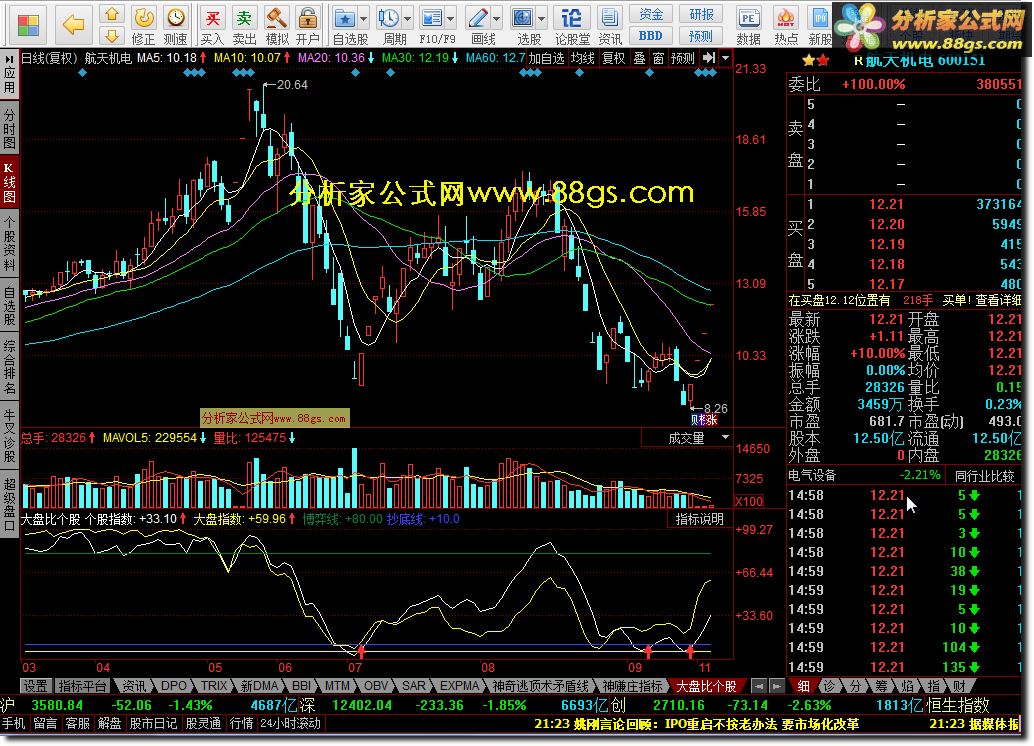Open 24小时滚动 news in status bar

(x=290, y=724)
